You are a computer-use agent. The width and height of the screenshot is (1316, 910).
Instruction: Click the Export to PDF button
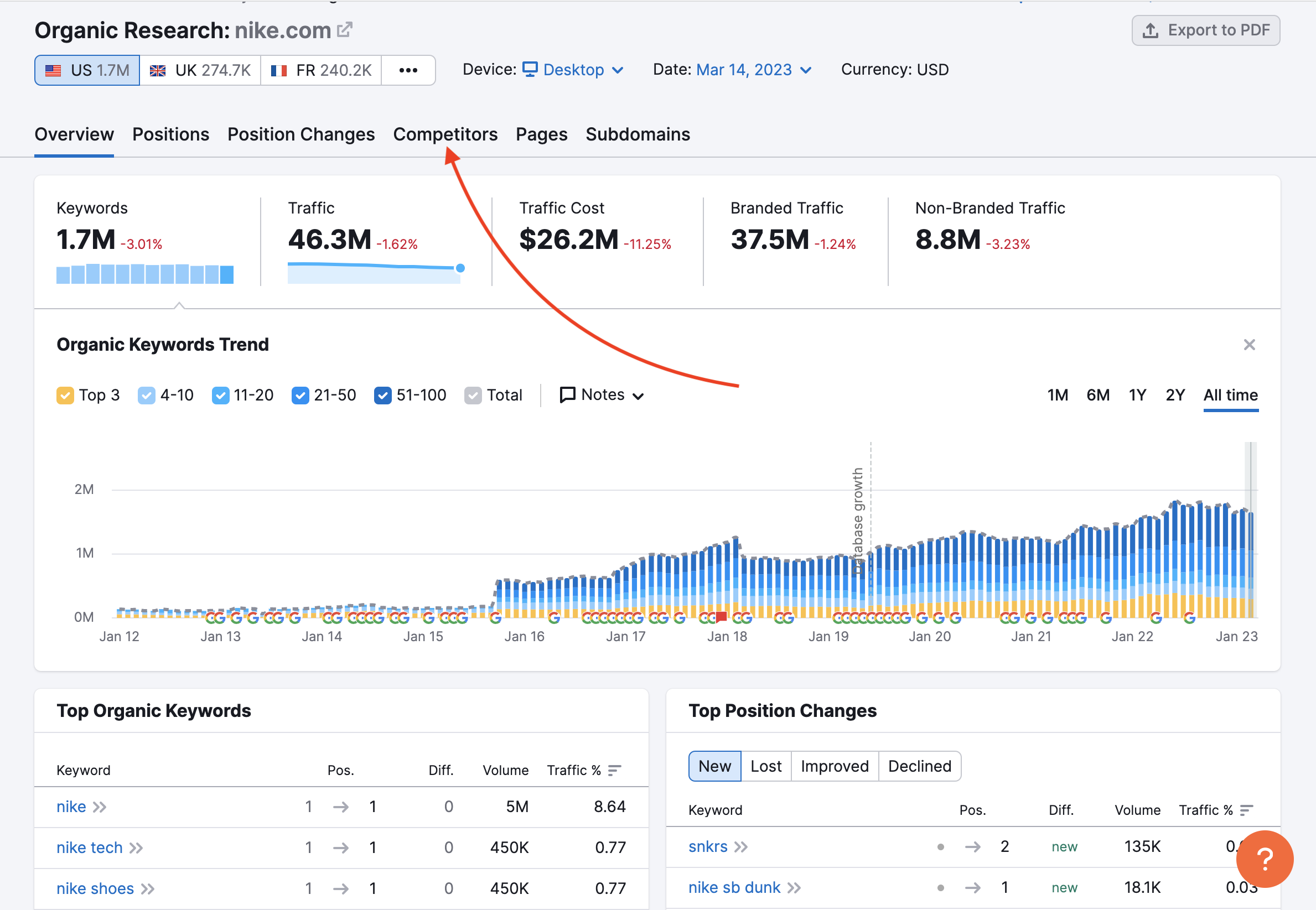[x=1205, y=30]
